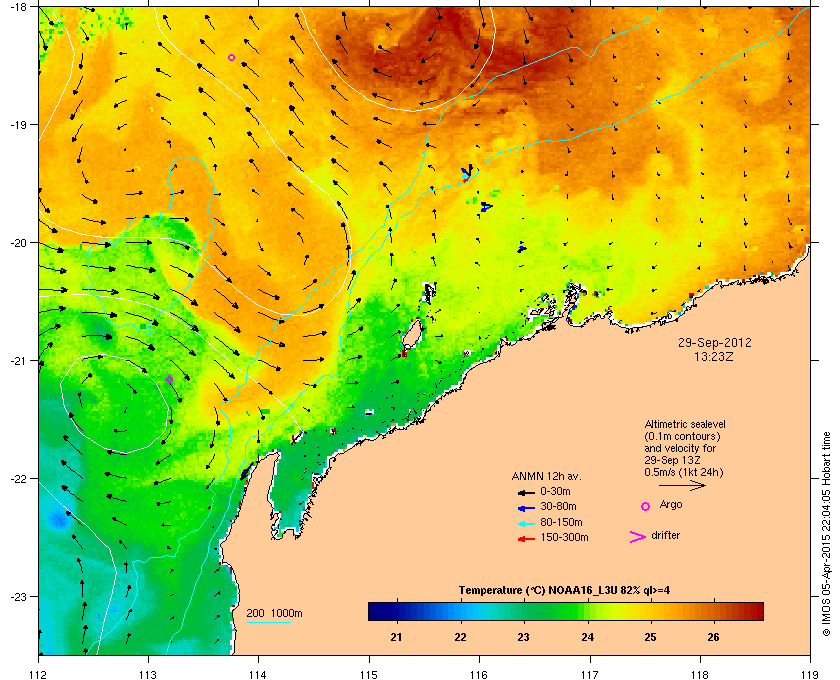This screenshot has height=680, width=840.
Task: Click the black 0-30m arrow legend symbol
Action: (527, 492)
